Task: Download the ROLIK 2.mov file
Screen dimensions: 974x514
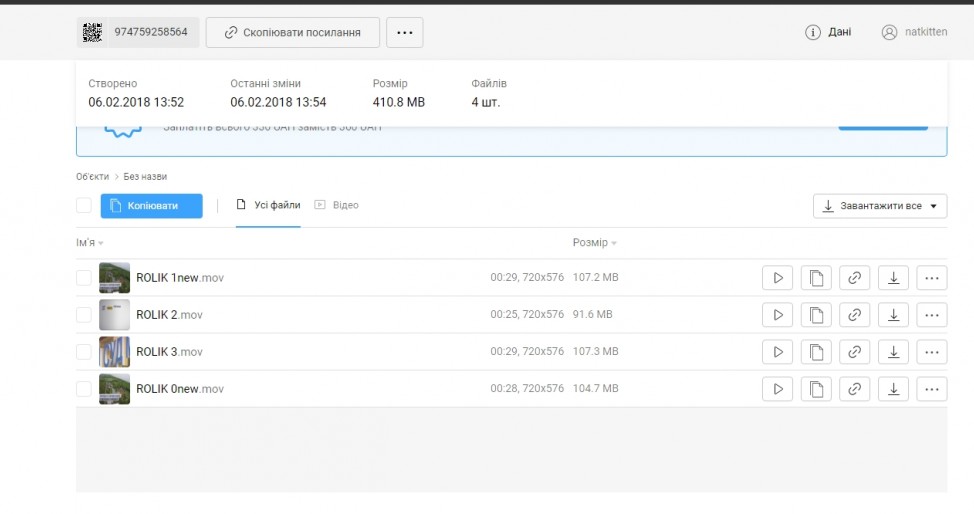Action: tap(893, 315)
